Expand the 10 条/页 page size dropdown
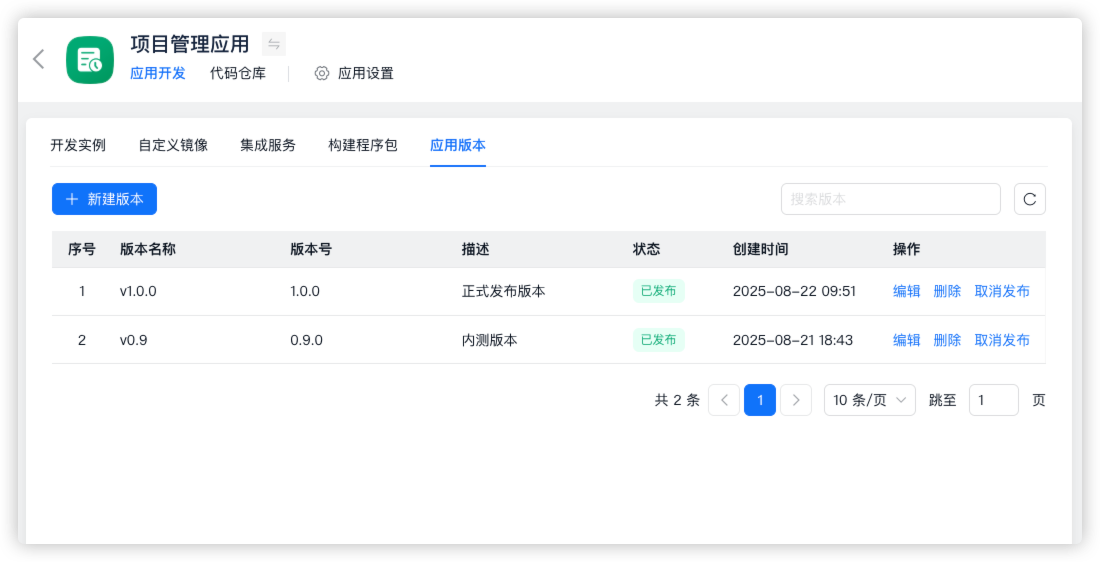Viewport: 1100px width, 562px height. tap(869, 400)
